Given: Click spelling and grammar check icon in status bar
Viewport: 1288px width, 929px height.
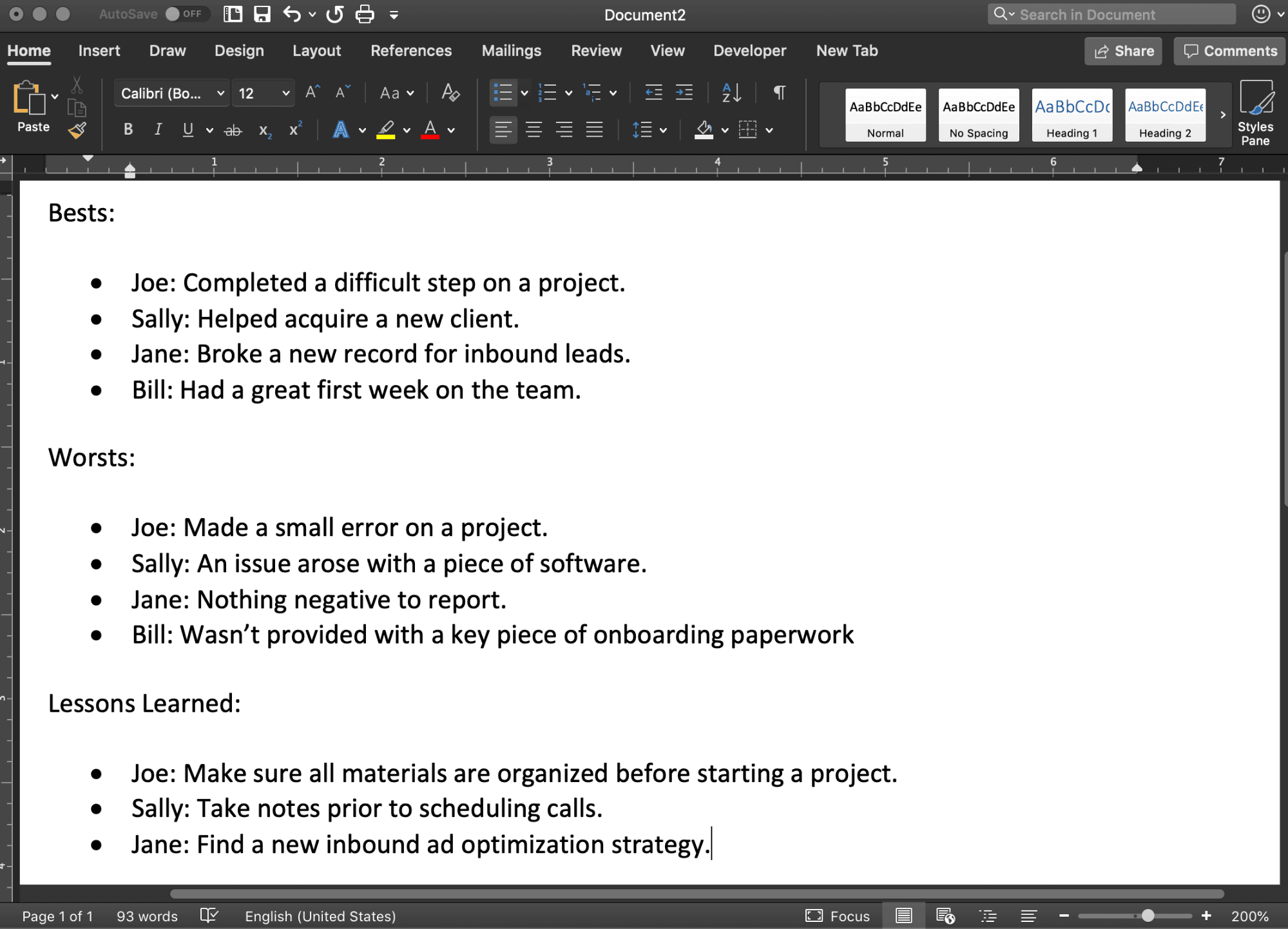Looking at the screenshot, I should point(209,915).
